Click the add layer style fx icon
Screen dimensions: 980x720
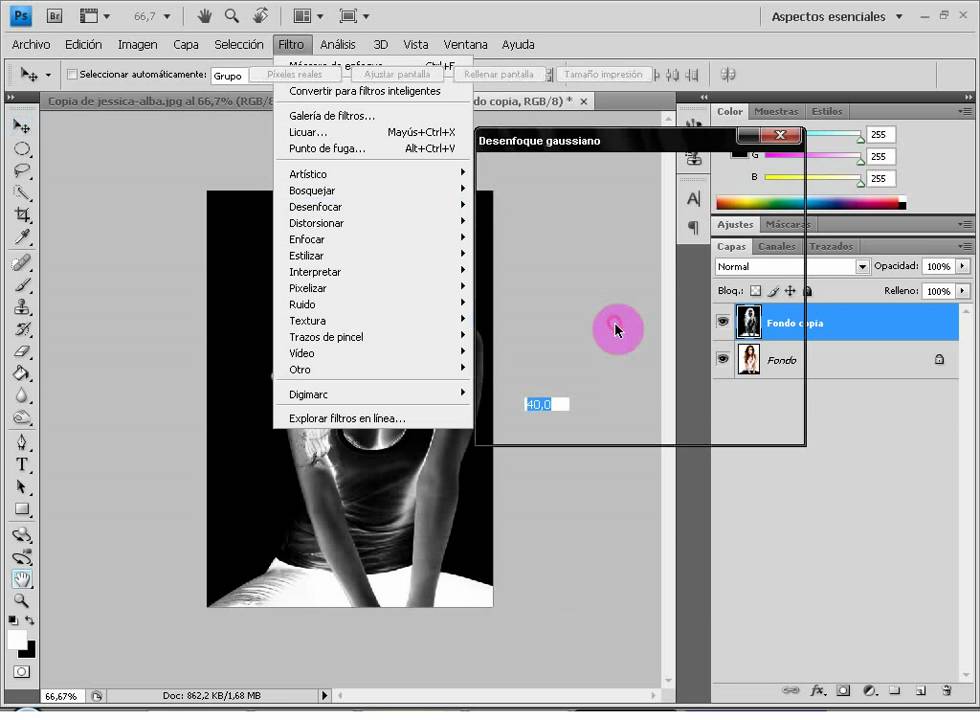[818, 691]
